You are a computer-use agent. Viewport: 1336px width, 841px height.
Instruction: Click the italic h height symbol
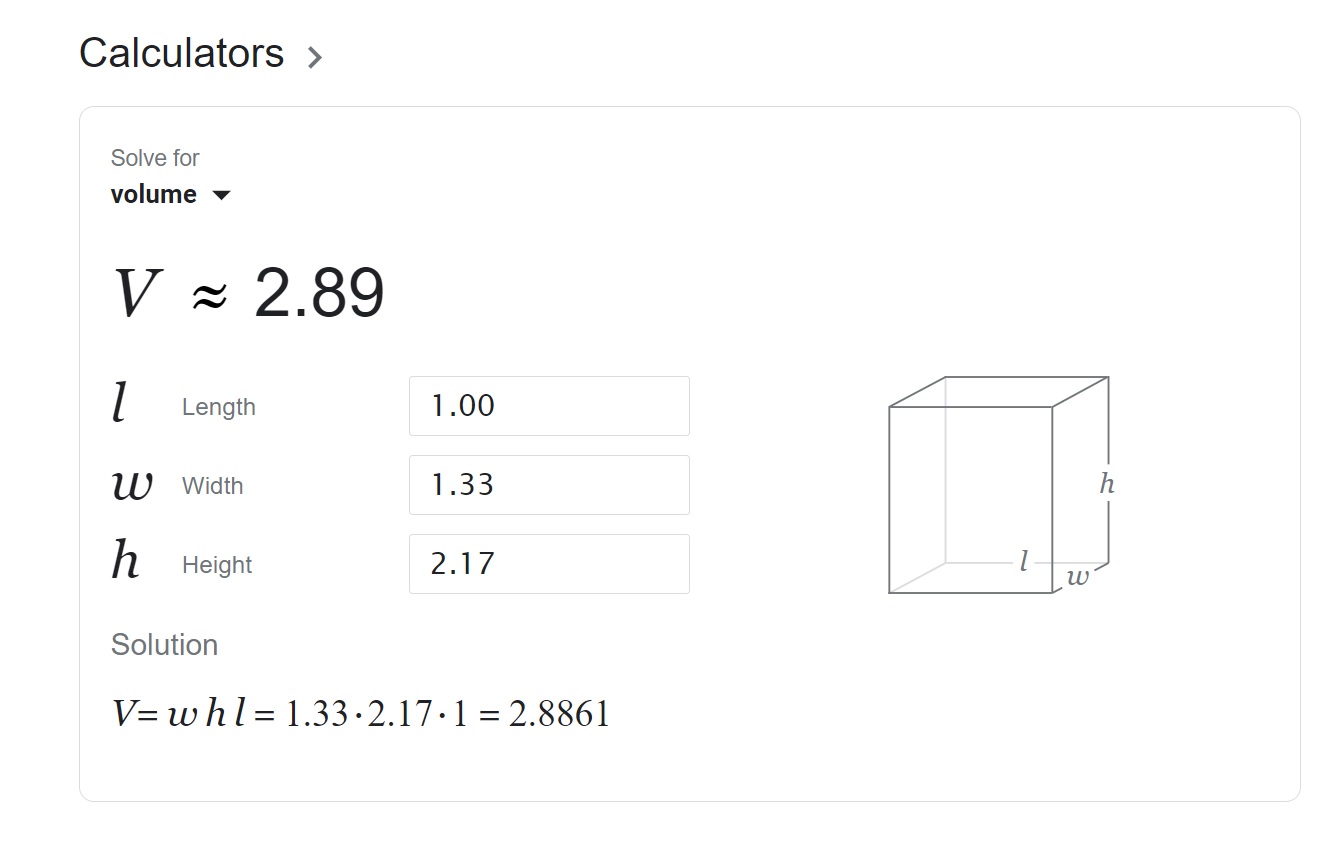[125, 561]
